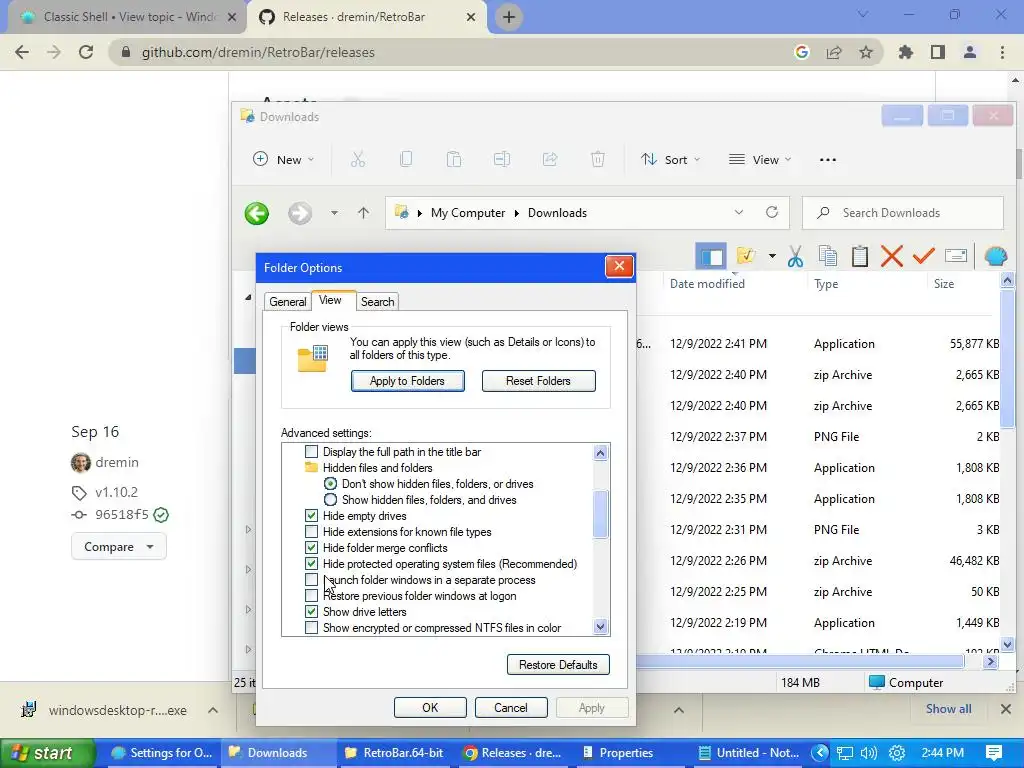
Task: Click the Classic Explorer folder options icon
Action: point(745,256)
